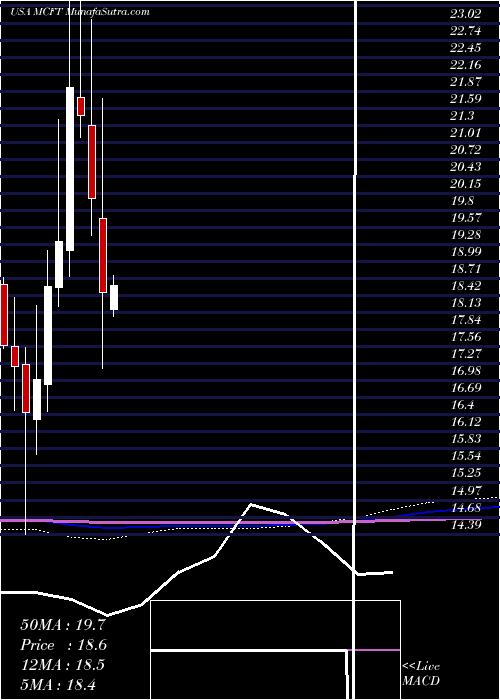
Task: Select the 20.15 axis value
Action: tap(466, 183)
